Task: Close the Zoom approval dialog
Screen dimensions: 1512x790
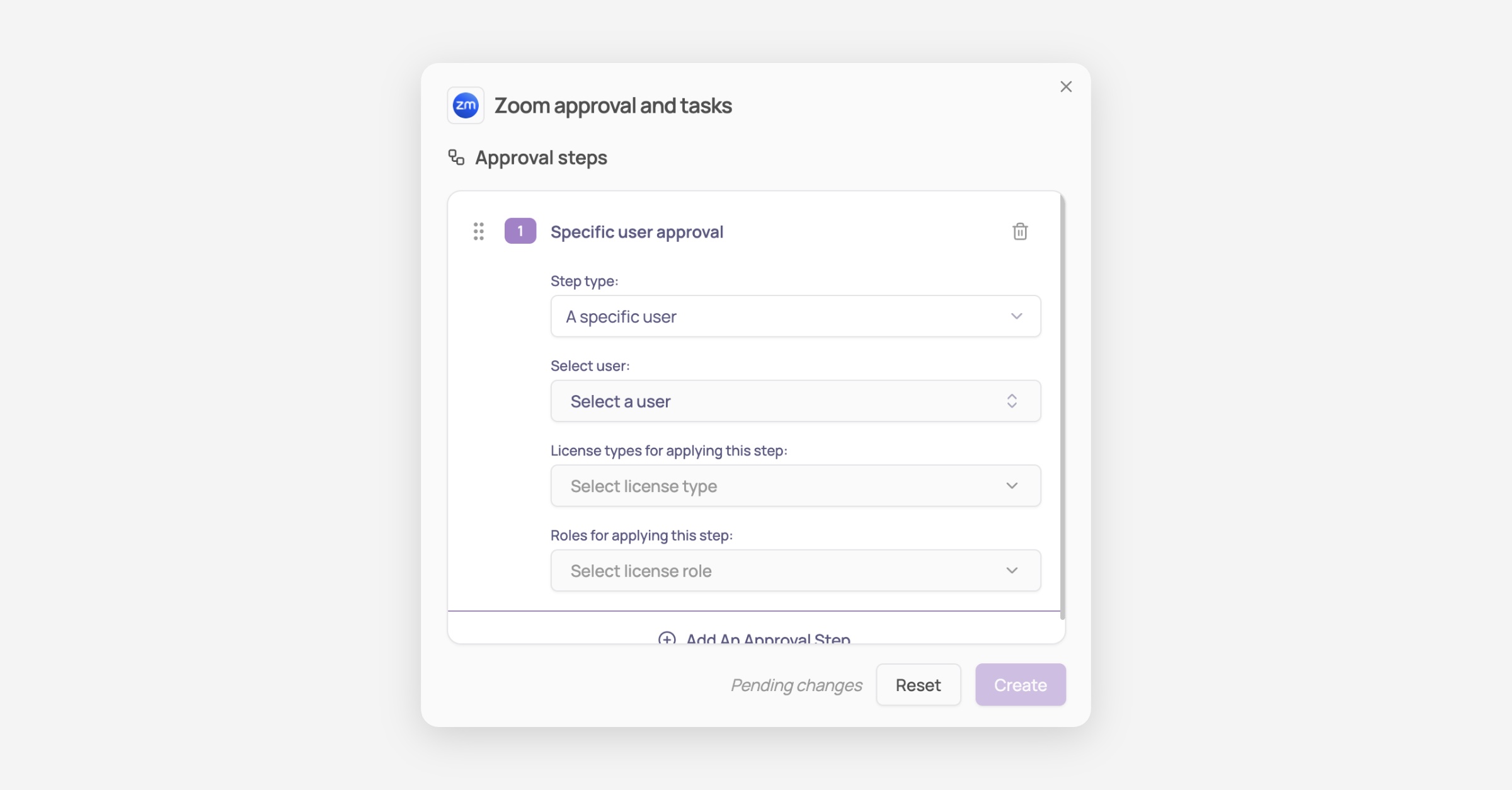Action: coord(1066,87)
